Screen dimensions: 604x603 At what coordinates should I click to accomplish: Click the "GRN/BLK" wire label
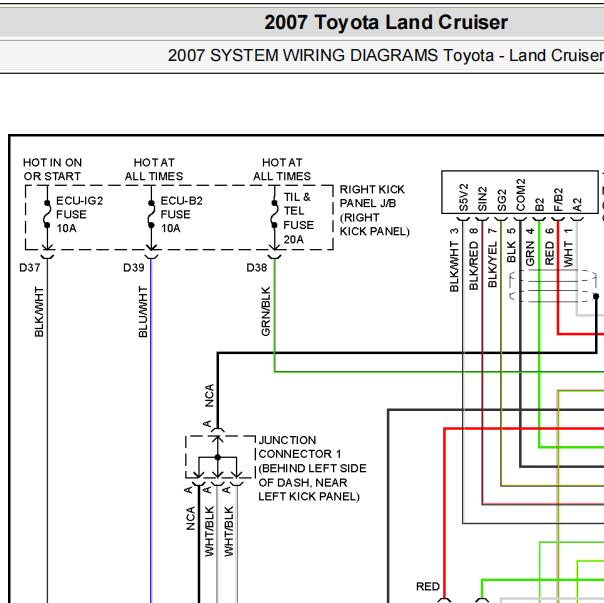pyautogui.click(x=266, y=311)
